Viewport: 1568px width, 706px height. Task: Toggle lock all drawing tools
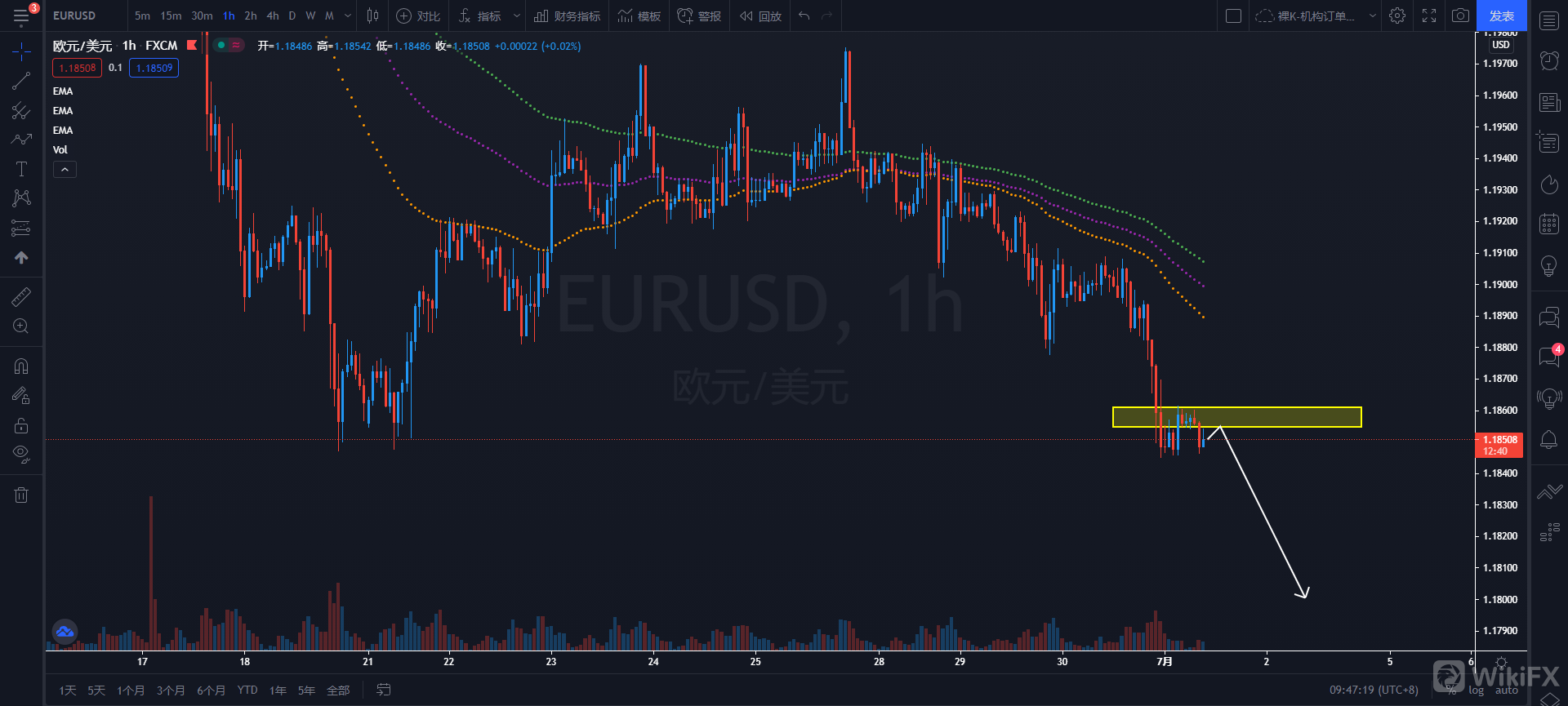tap(21, 425)
